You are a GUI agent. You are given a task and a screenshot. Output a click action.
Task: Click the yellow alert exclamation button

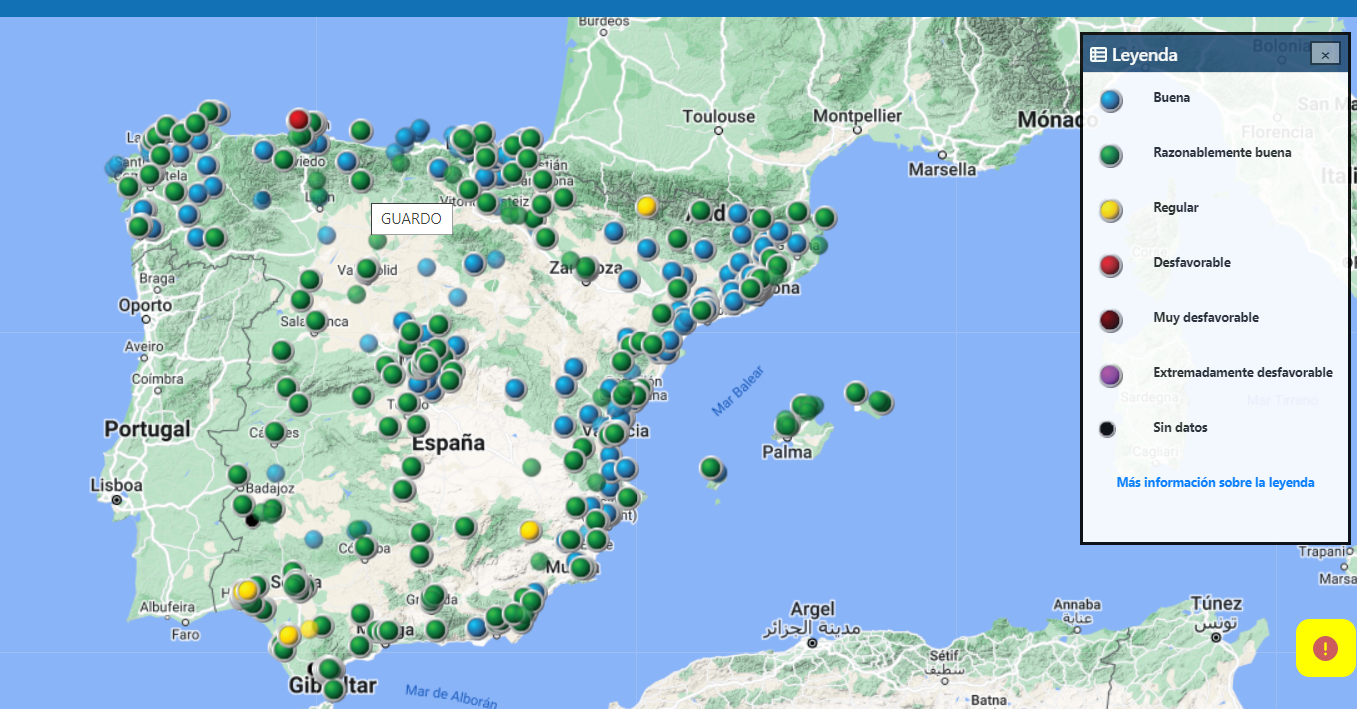[x=1325, y=648]
